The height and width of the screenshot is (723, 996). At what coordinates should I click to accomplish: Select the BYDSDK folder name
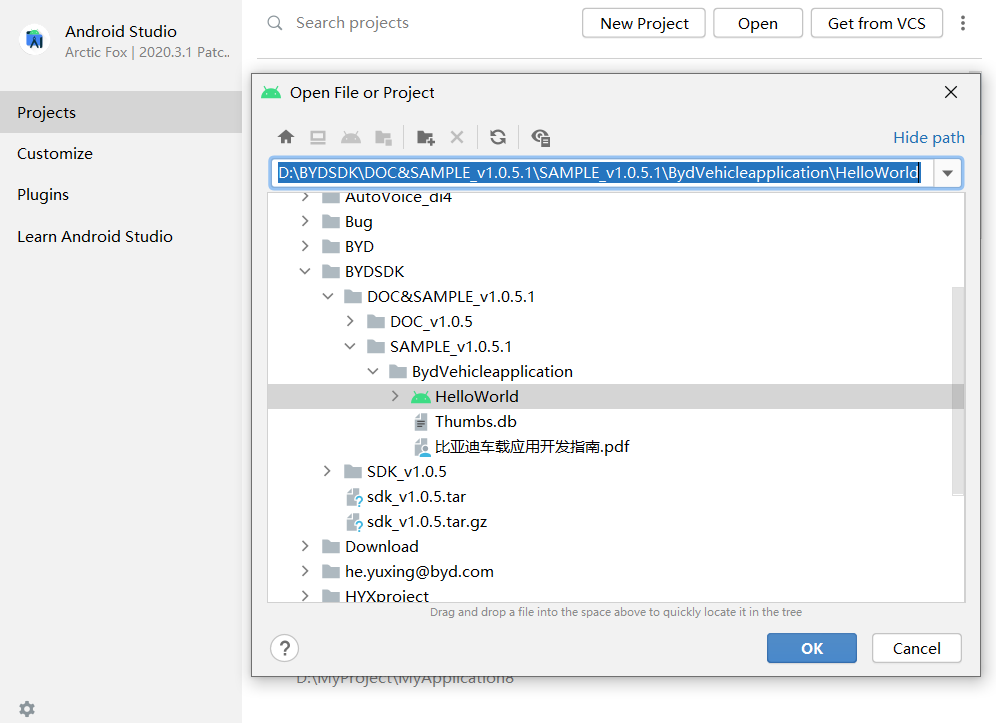(x=375, y=271)
